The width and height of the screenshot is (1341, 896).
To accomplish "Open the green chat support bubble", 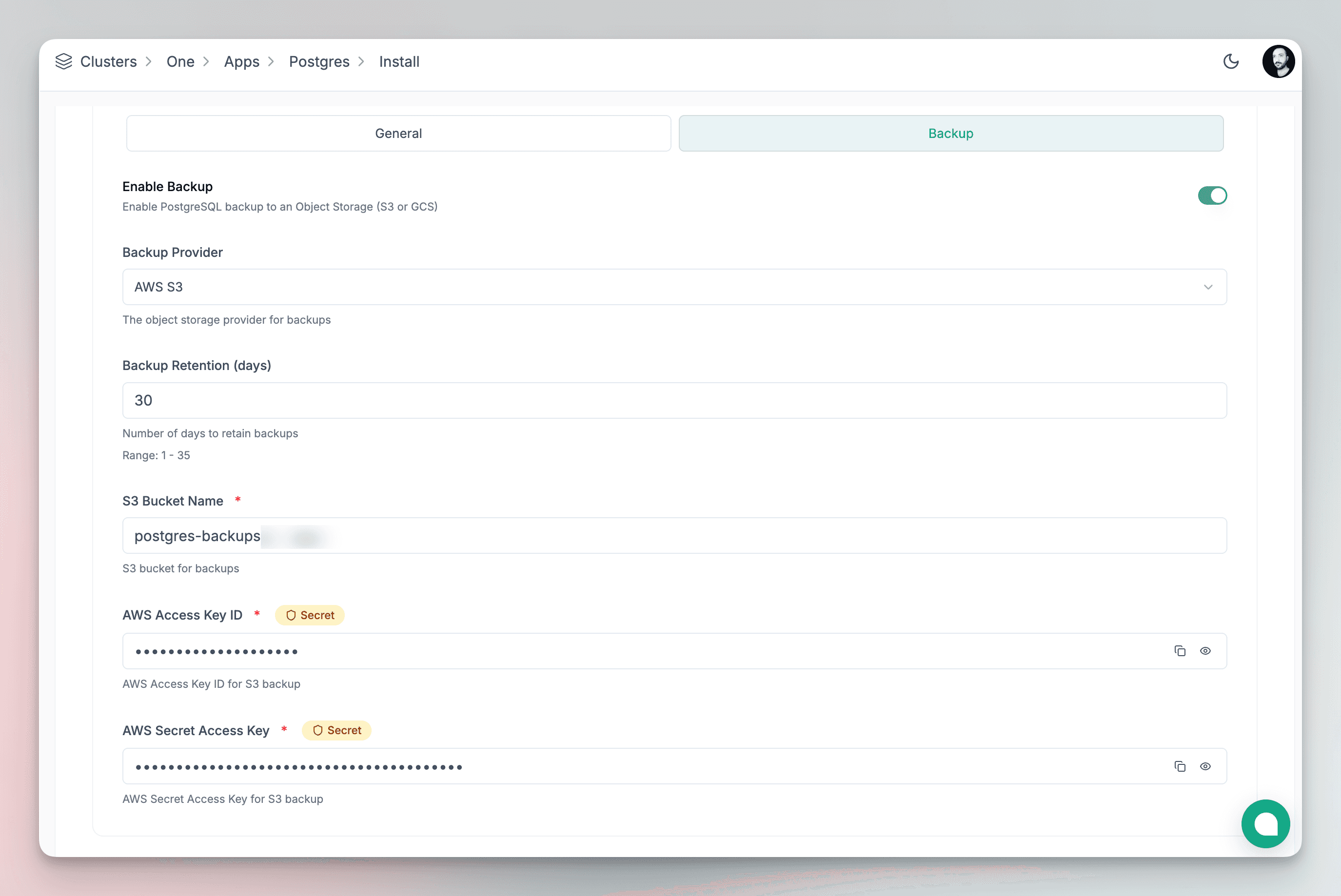I will tap(1265, 823).
